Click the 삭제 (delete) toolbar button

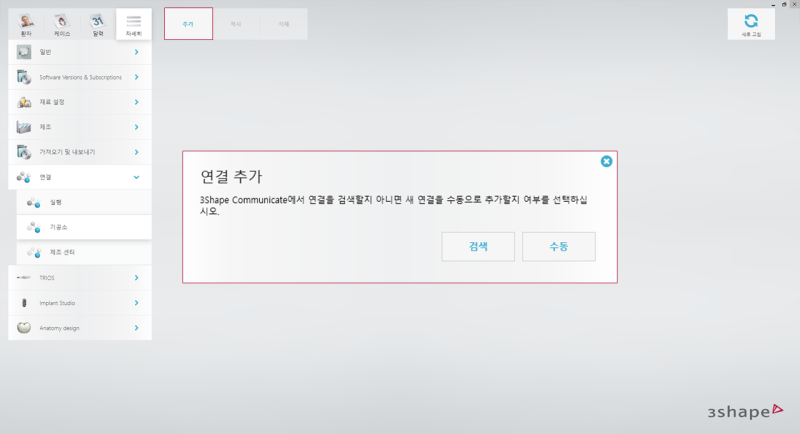pos(284,24)
